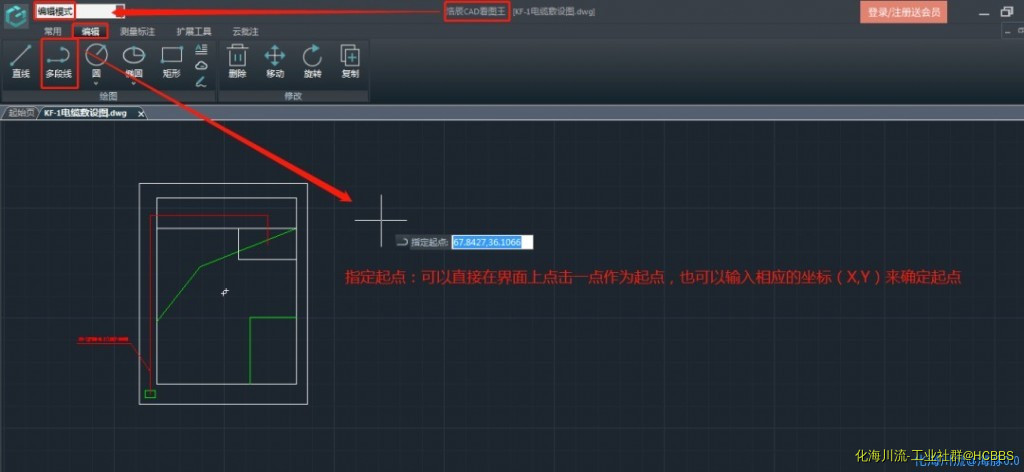The width and height of the screenshot is (1024, 472).
Task: Close the KF-1电缆敷设图.dwg tab
Action: (141, 114)
